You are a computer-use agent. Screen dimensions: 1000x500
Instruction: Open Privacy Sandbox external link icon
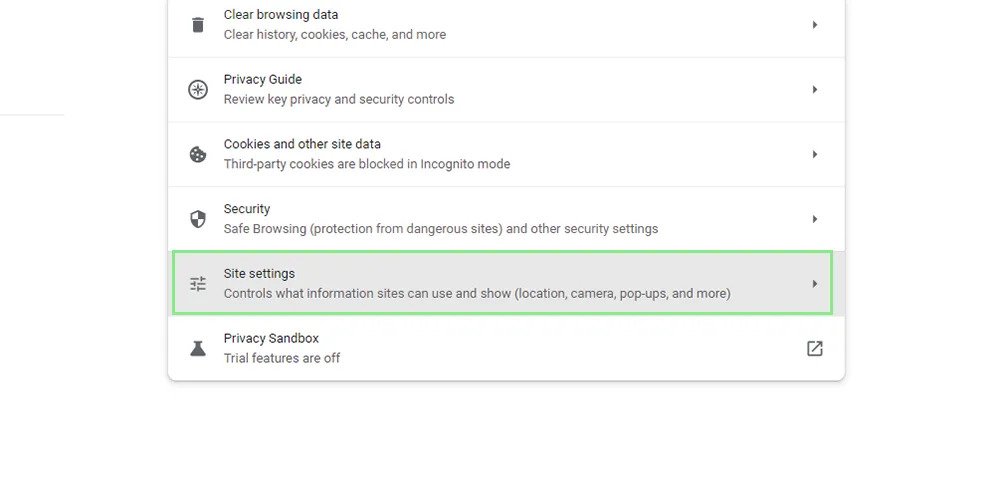815,348
